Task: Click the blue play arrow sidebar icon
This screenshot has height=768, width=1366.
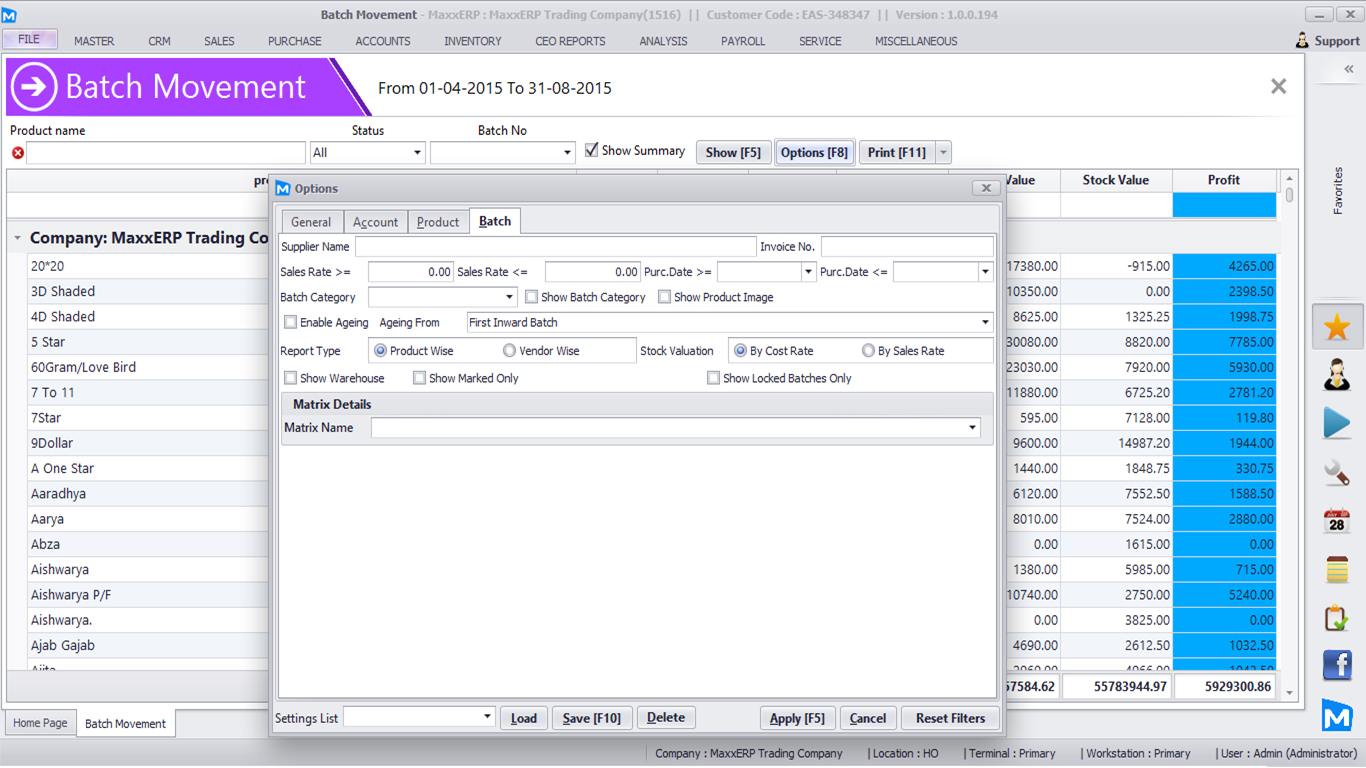Action: click(x=1337, y=423)
